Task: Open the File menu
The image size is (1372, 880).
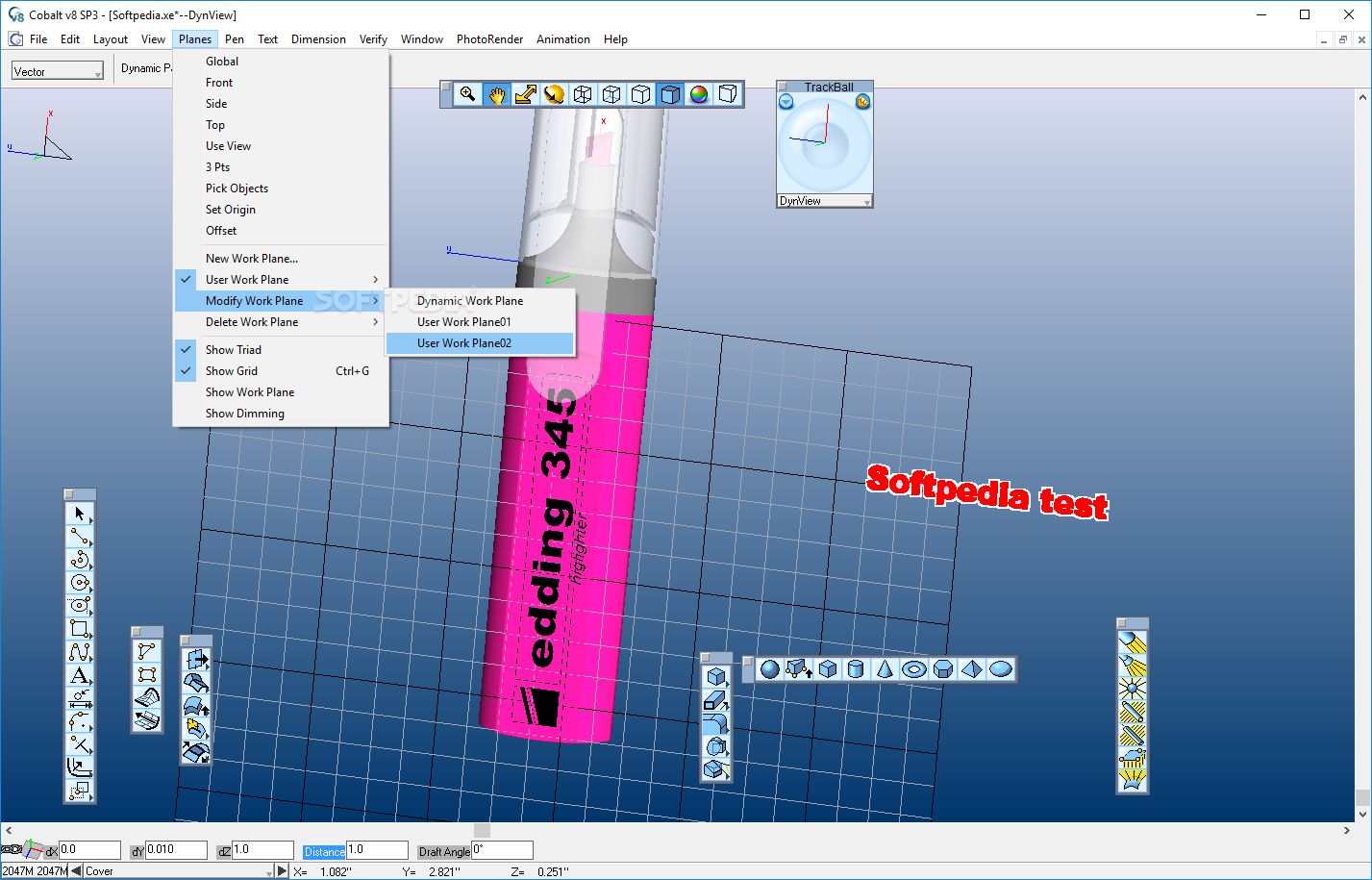Action: 38,39
